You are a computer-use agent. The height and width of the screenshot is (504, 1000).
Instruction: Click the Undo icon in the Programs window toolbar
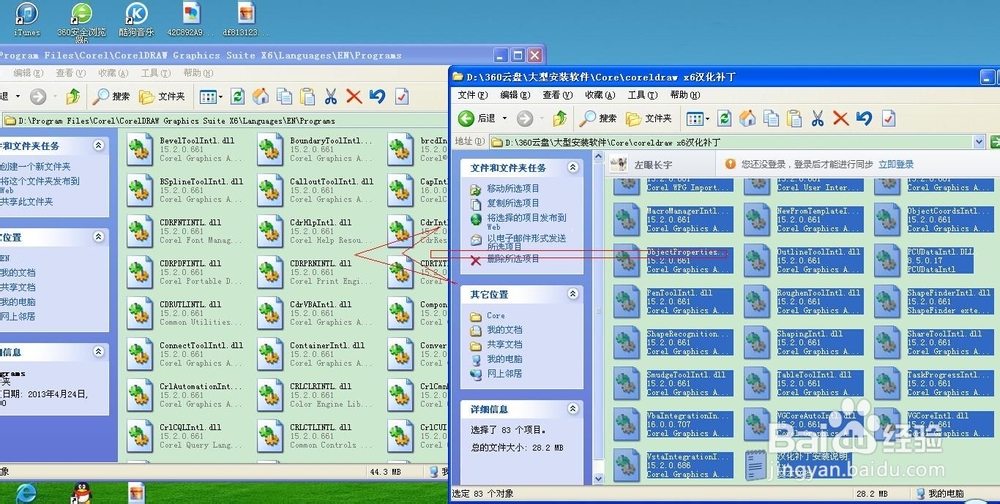pos(378,96)
